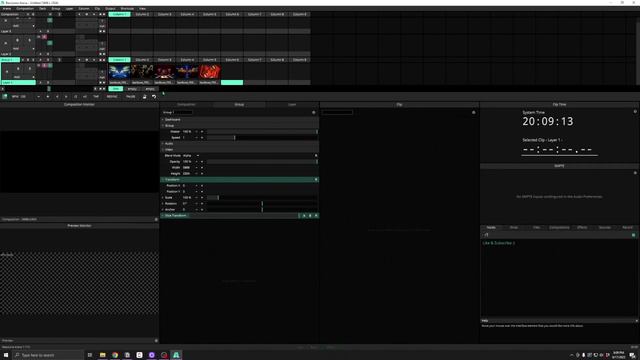Open the Arena menu
This screenshot has height=360, width=640.
(x=7, y=9)
